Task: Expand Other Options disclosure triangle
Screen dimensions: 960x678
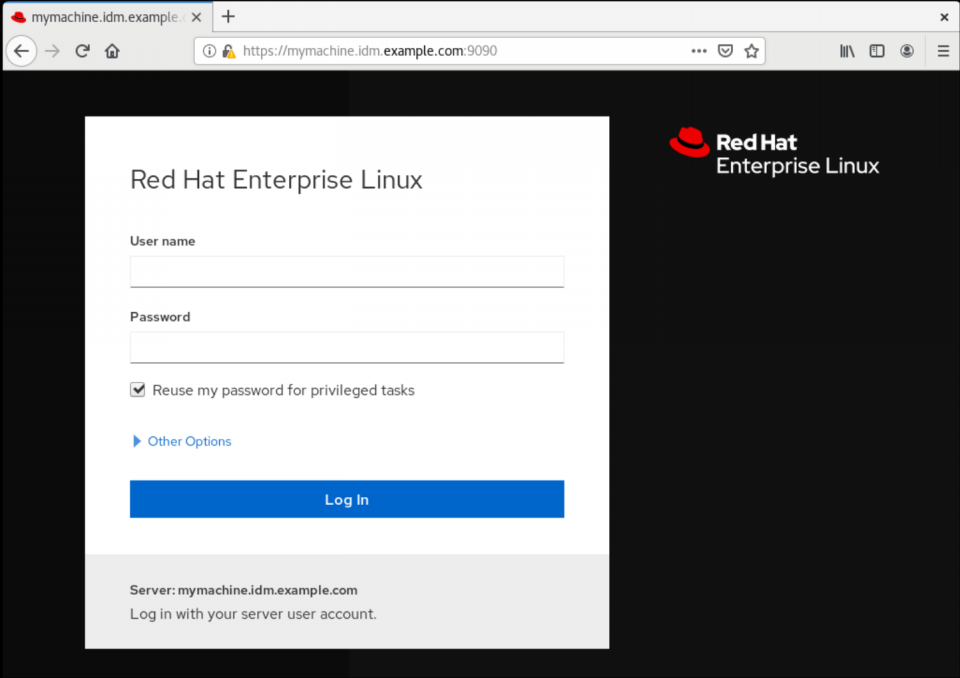Action: pos(137,441)
